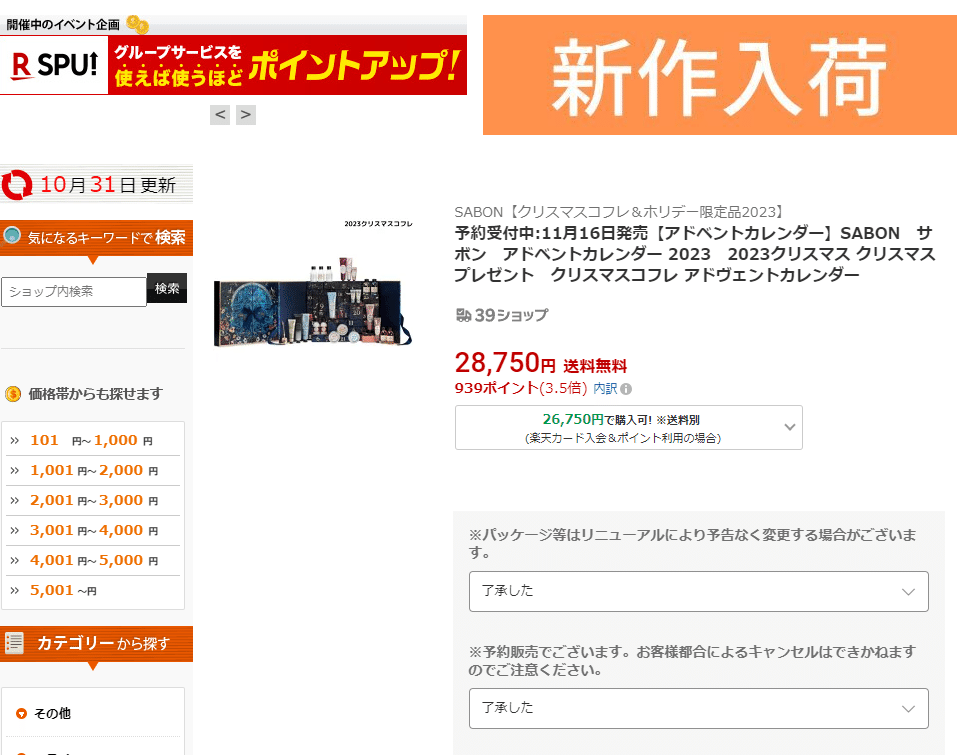This screenshot has height=755, width=961.
Task: Click the SABON クリスマスコフレ＆ホリデー限定品2023 caption
Action: pos(620,212)
